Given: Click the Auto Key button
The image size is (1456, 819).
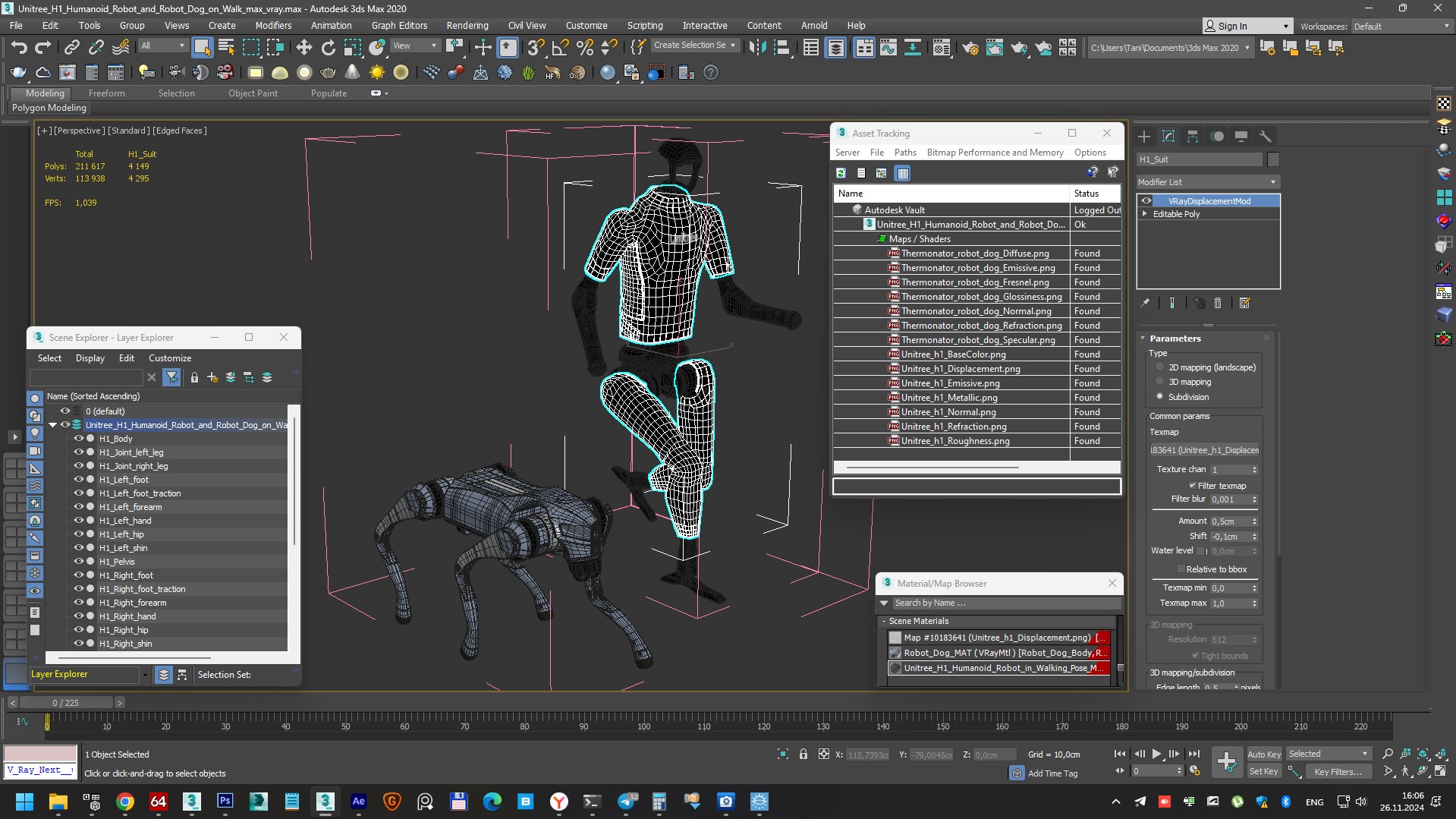Looking at the screenshot, I should click(x=1263, y=754).
